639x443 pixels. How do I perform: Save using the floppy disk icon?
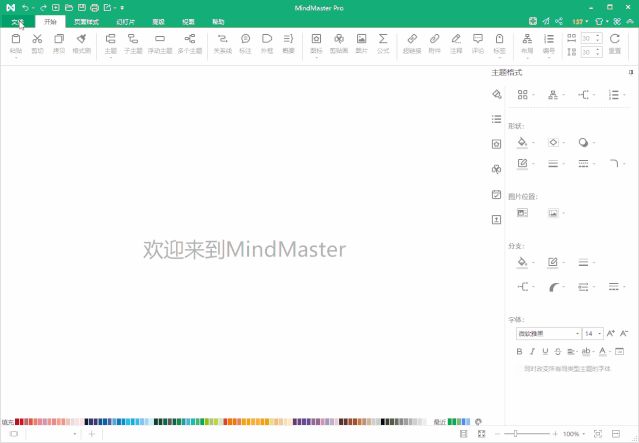click(82, 8)
